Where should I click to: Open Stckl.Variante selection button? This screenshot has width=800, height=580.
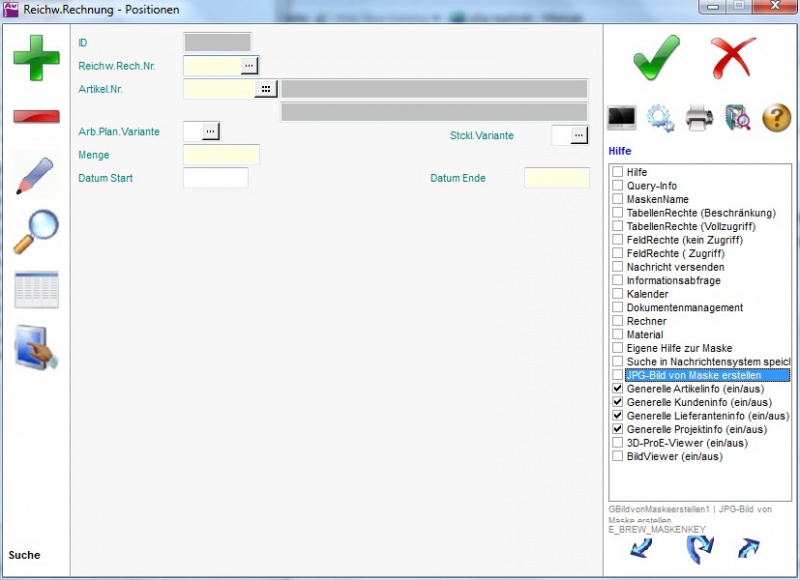pos(579,135)
